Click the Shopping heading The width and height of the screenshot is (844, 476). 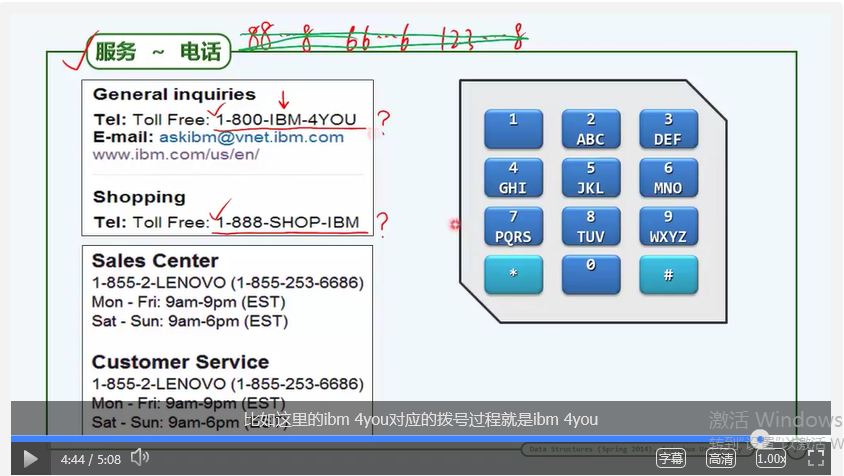pos(139,198)
